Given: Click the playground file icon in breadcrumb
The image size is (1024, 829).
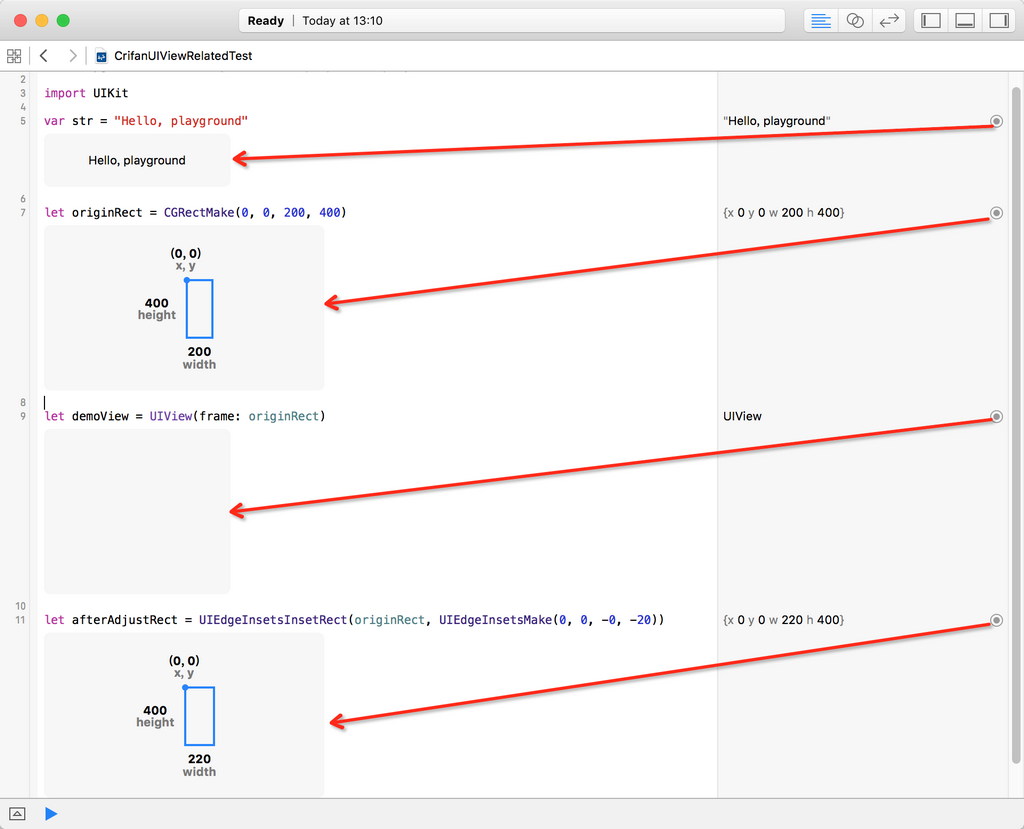Looking at the screenshot, I should pyautogui.click(x=101, y=56).
